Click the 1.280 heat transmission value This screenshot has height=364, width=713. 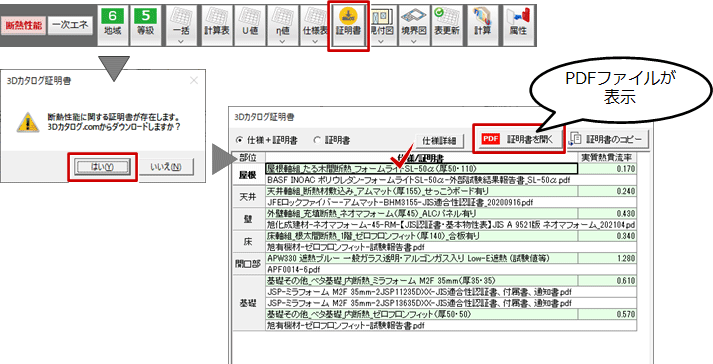607,258
